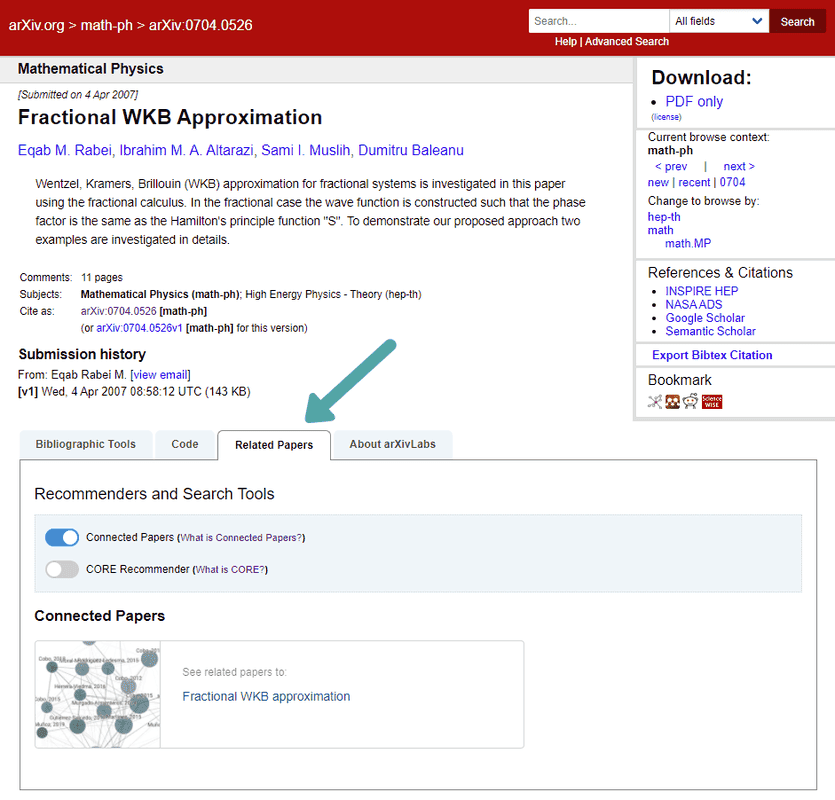The width and height of the screenshot is (835, 800).
Task: Open recent listings link
Action: (694, 183)
